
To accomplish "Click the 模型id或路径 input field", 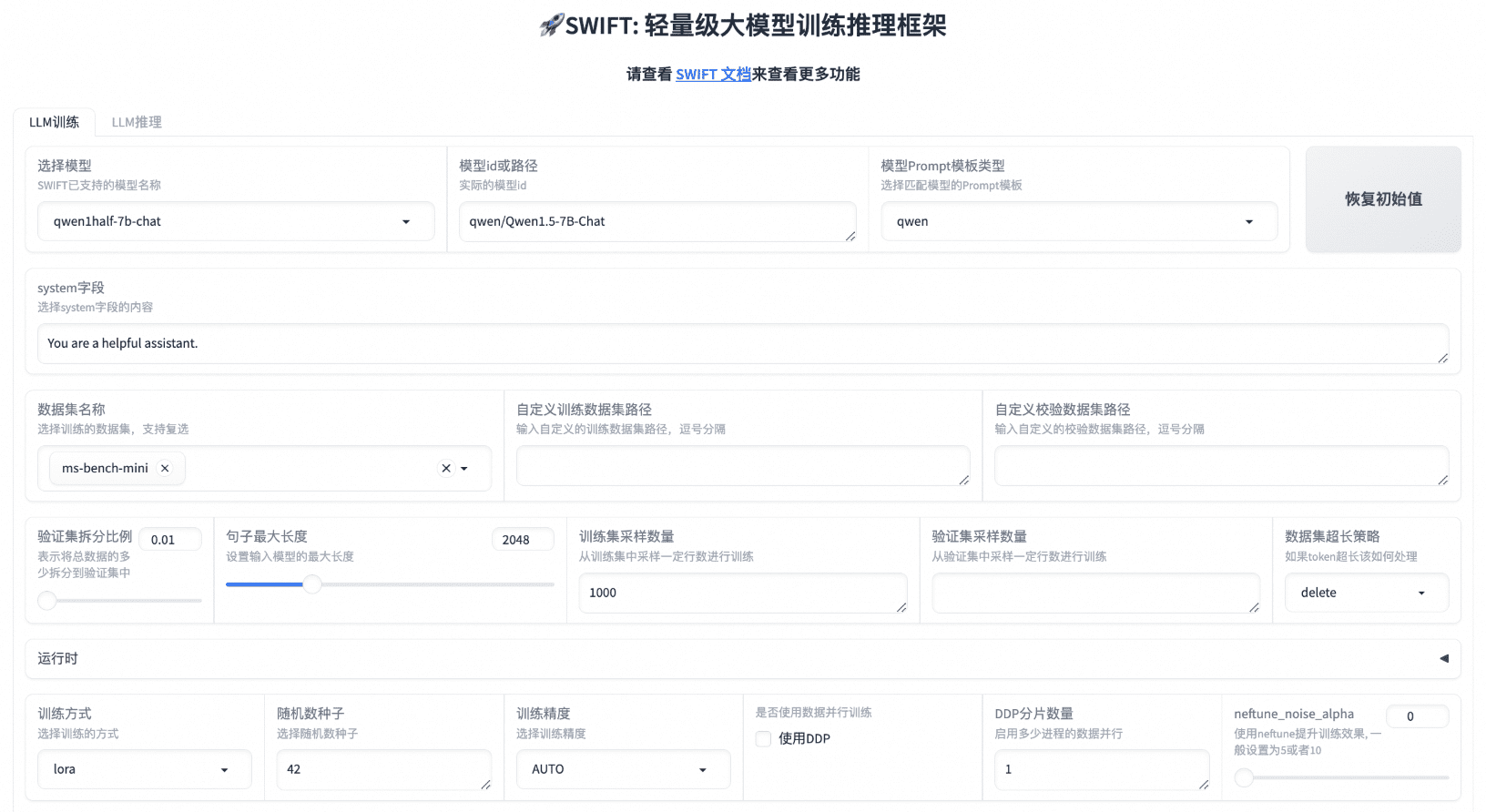I will point(657,221).
